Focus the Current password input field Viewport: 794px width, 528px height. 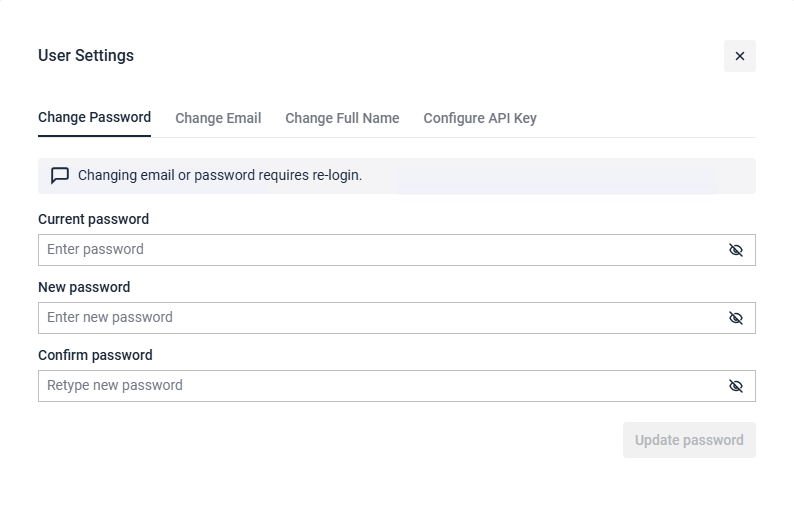(380, 250)
